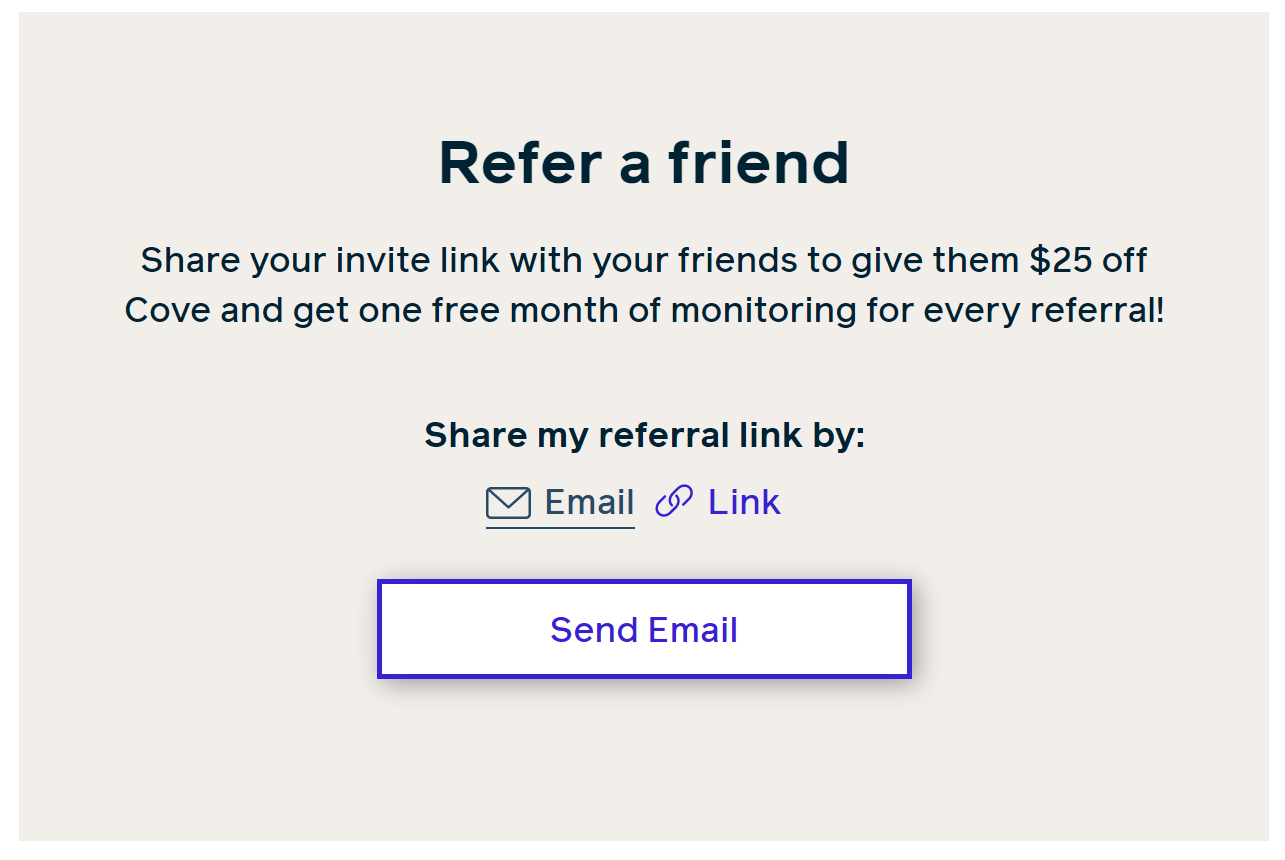Viewport: 1285px width, 860px height.
Task: Click the underline beneath the Email option
Action: click(x=560, y=527)
